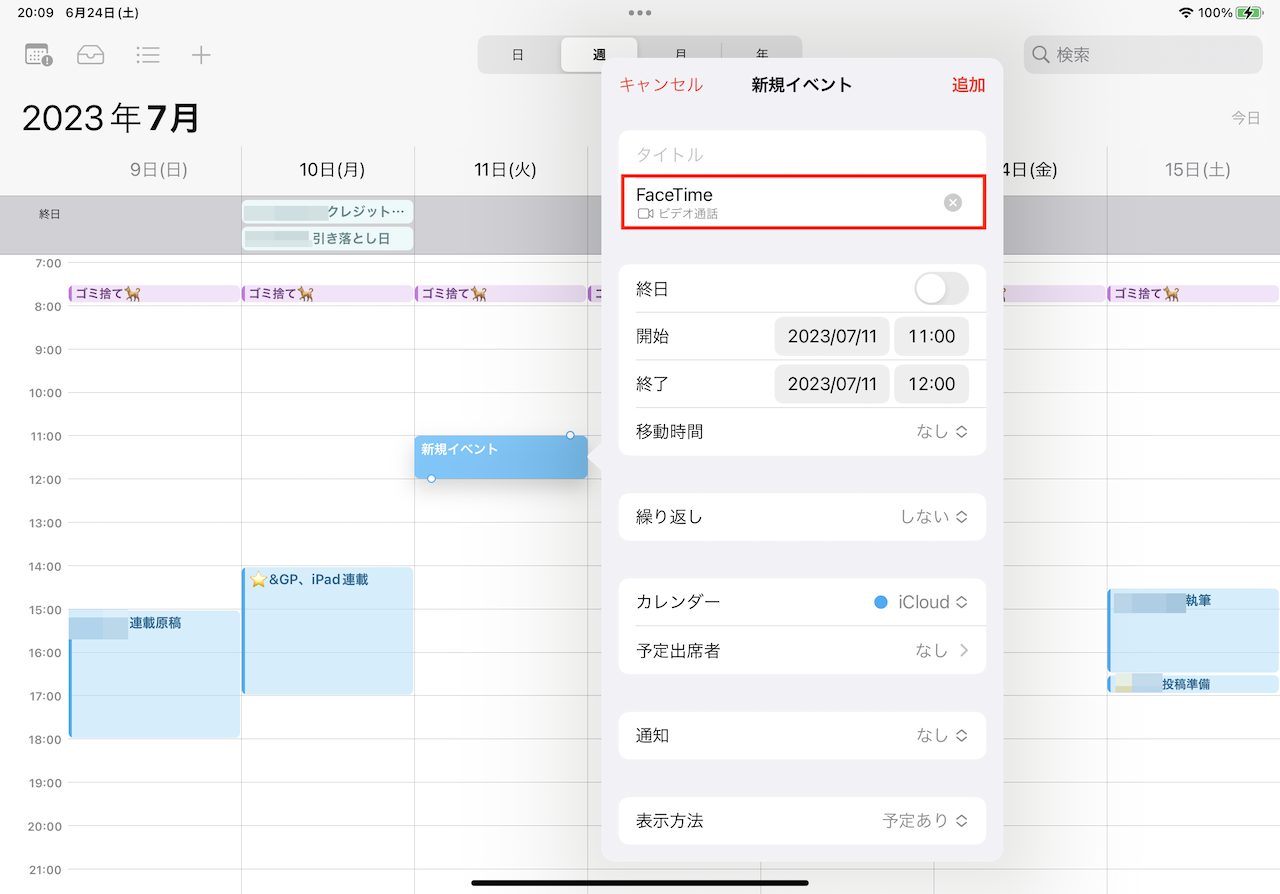The image size is (1280, 894).
Task: Open the カレンダー iCloud dropdown
Action: click(802, 602)
